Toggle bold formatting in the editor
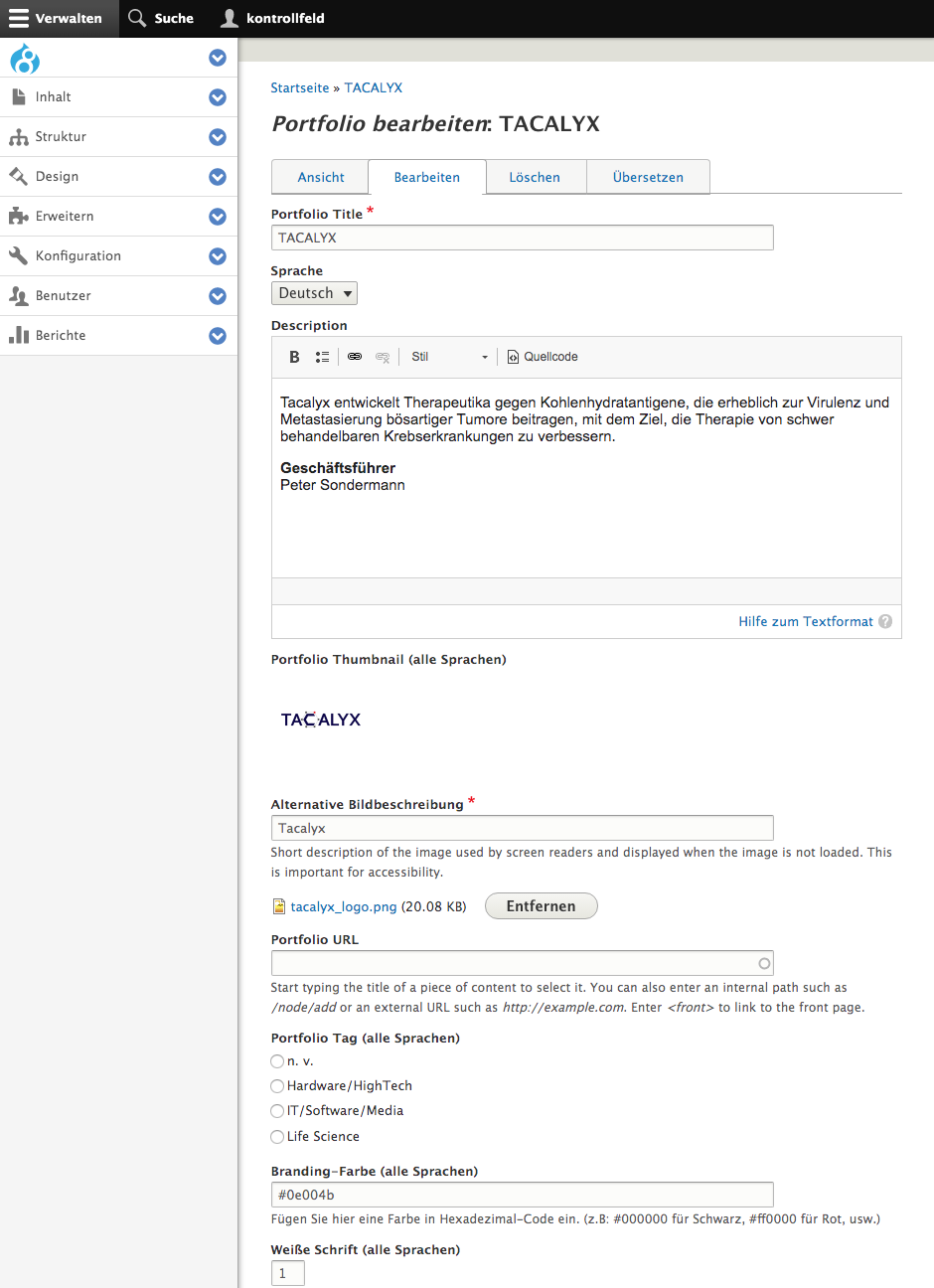The image size is (934, 1288). click(294, 357)
